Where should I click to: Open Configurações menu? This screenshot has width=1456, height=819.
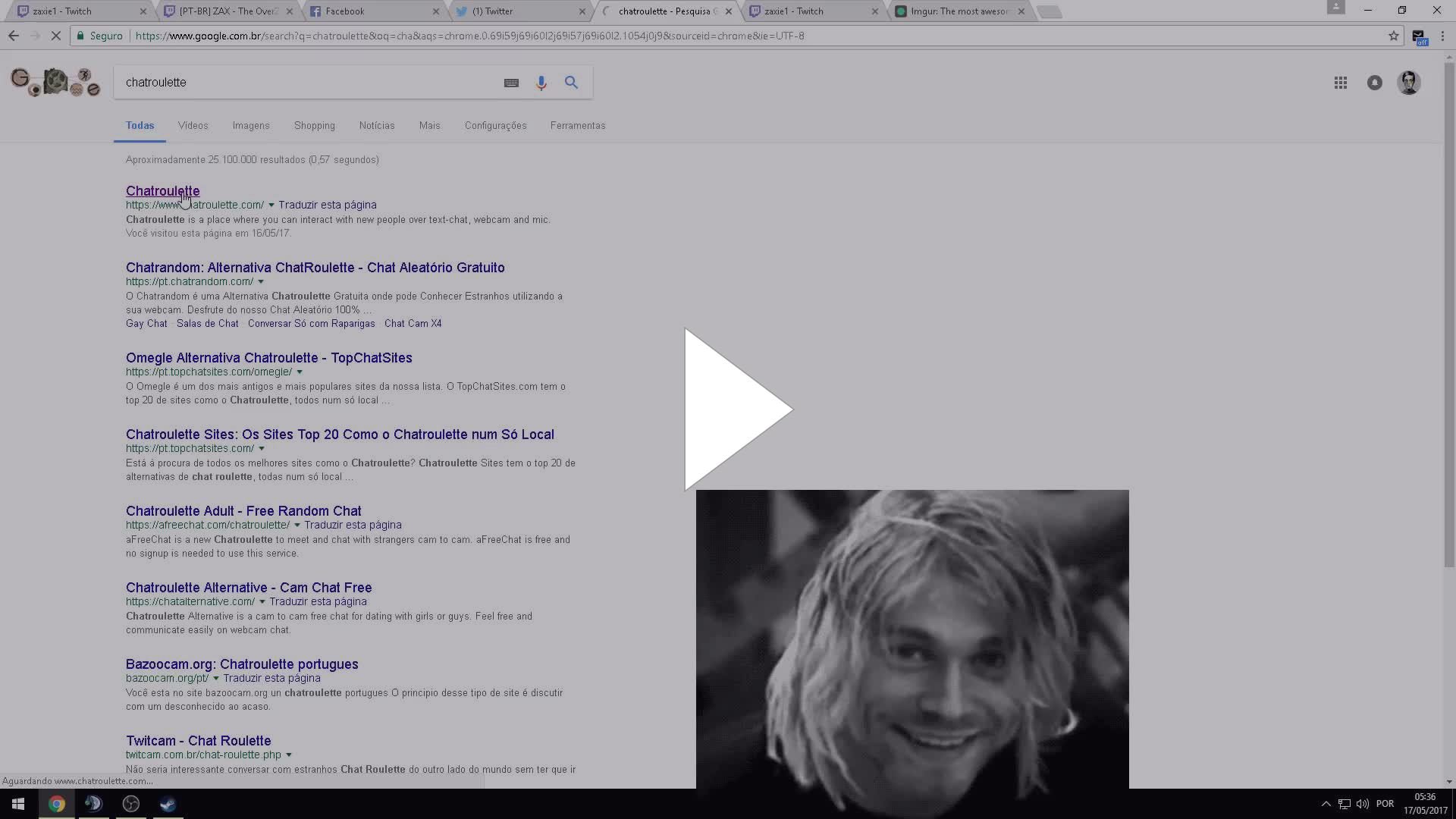(x=495, y=126)
